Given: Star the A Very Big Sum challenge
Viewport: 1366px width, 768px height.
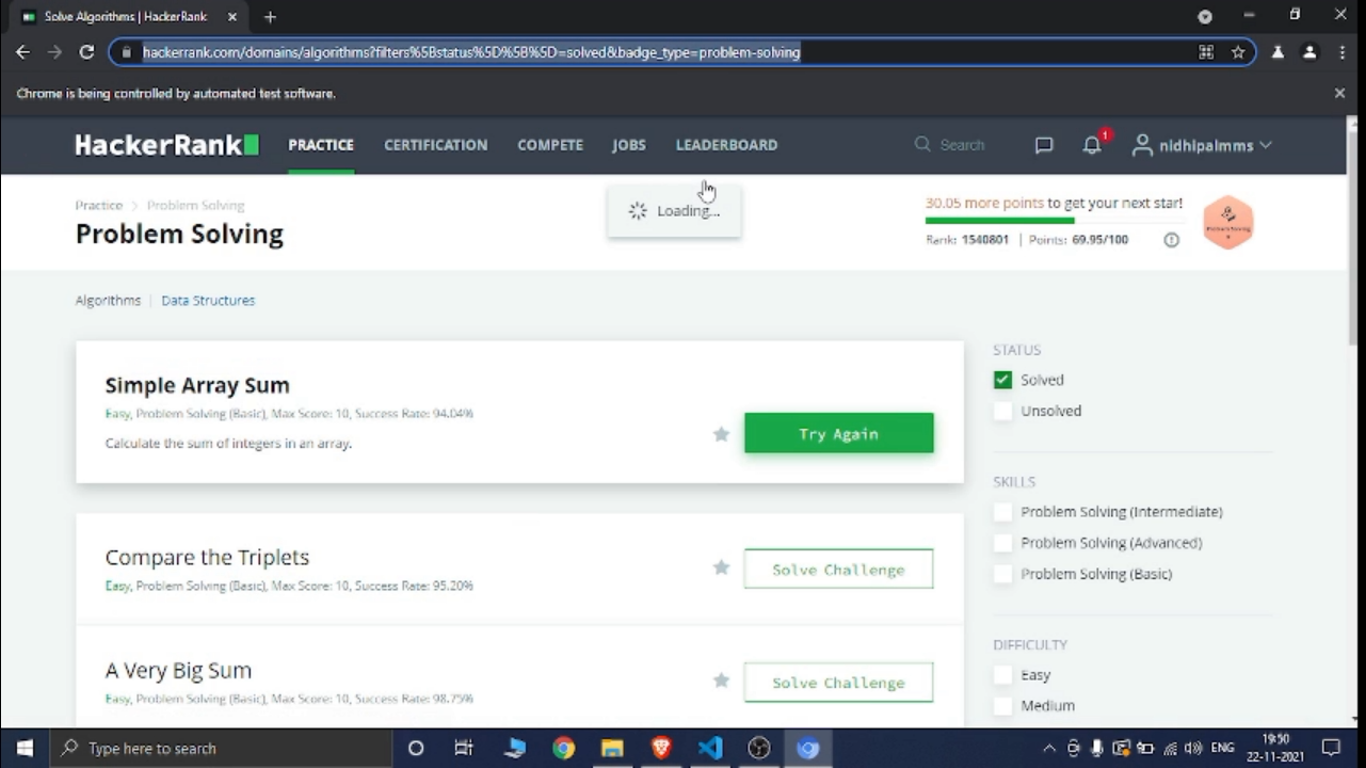Looking at the screenshot, I should (x=721, y=681).
